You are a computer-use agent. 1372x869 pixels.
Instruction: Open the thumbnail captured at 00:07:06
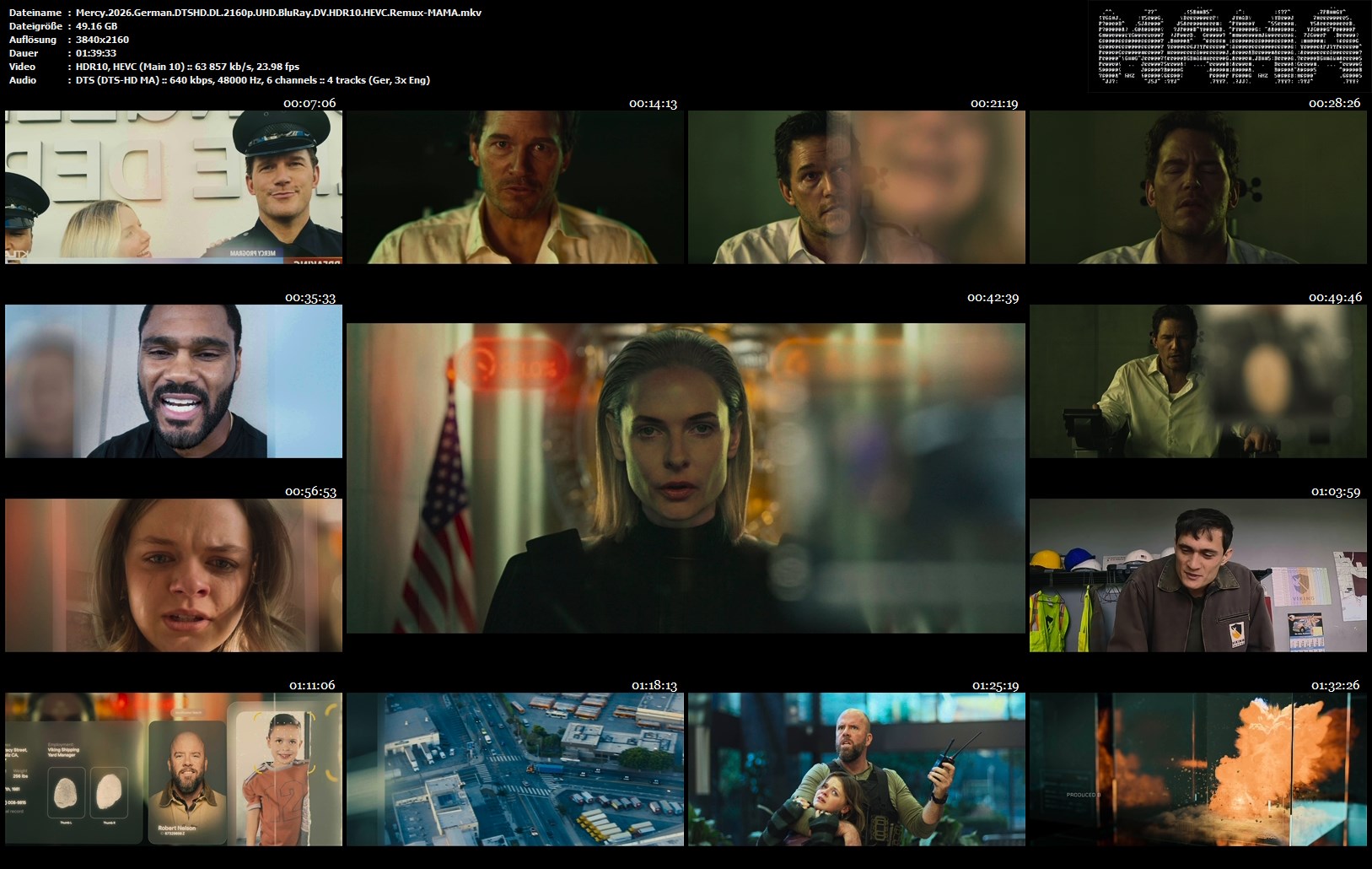click(x=174, y=187)
